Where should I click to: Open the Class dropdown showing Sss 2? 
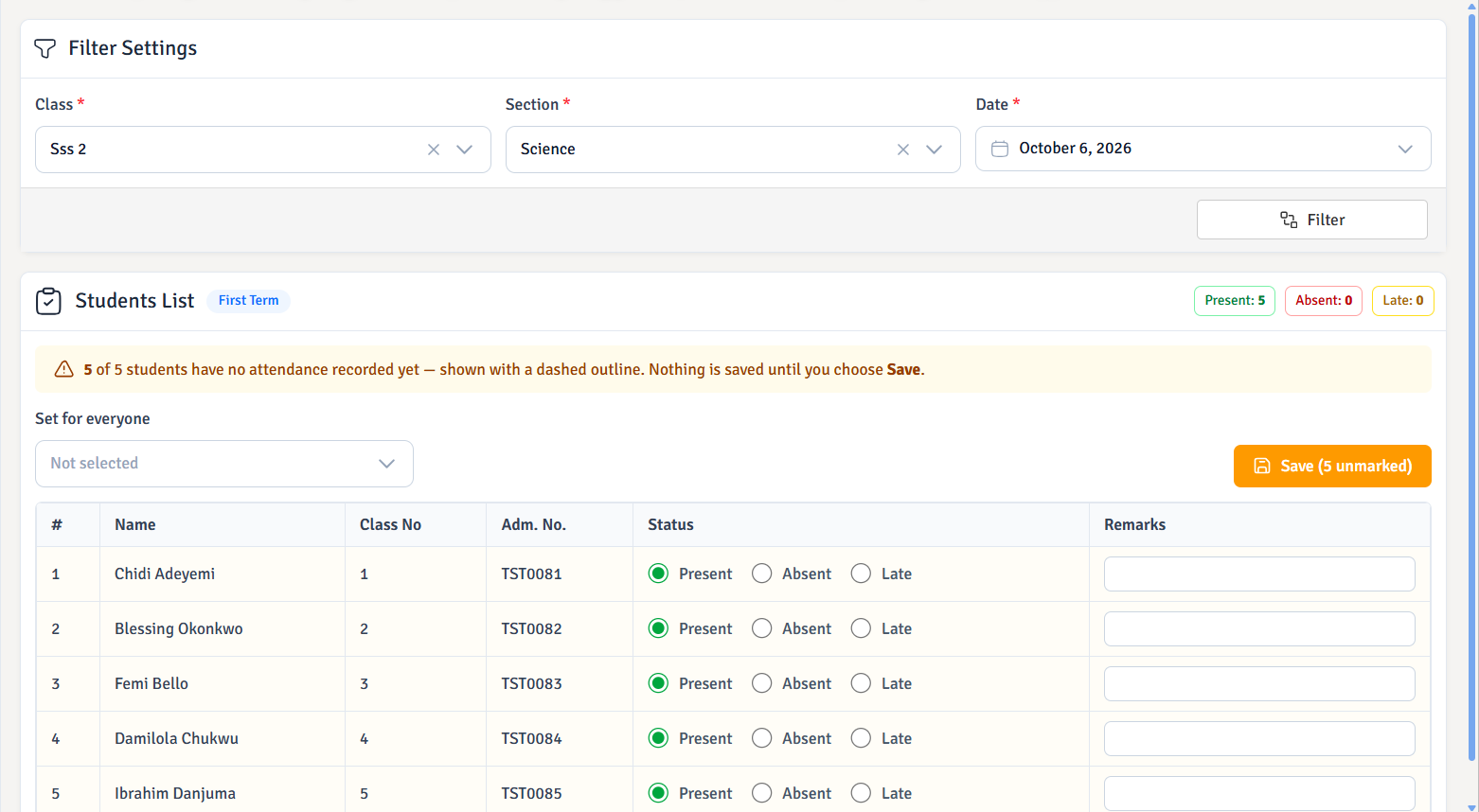[x=263, y=150]
